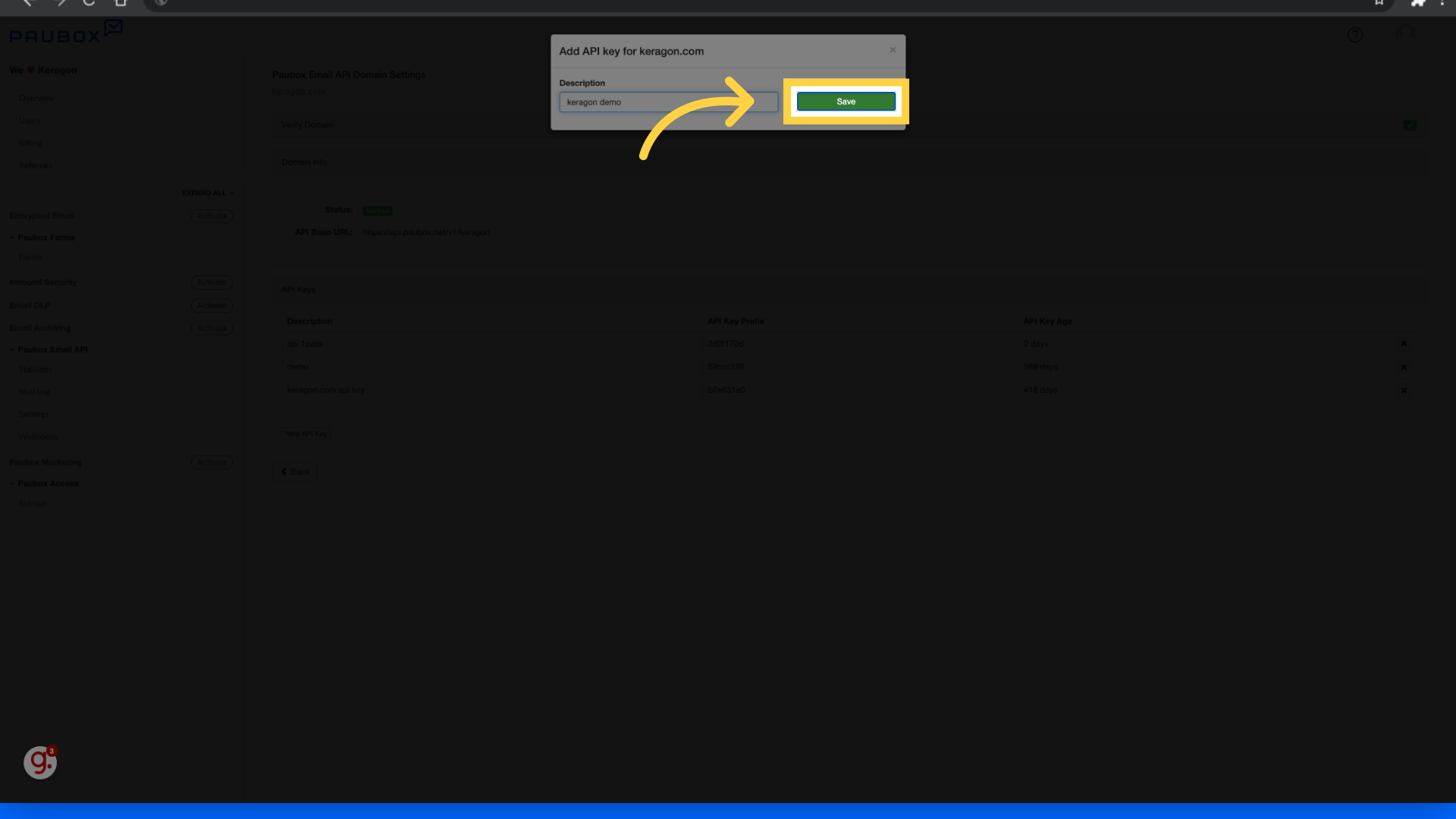Image resolution: width=1456 pixels, height=819 pixels.
Task: Open the Paubox logo home link
Action: (65, 33)
